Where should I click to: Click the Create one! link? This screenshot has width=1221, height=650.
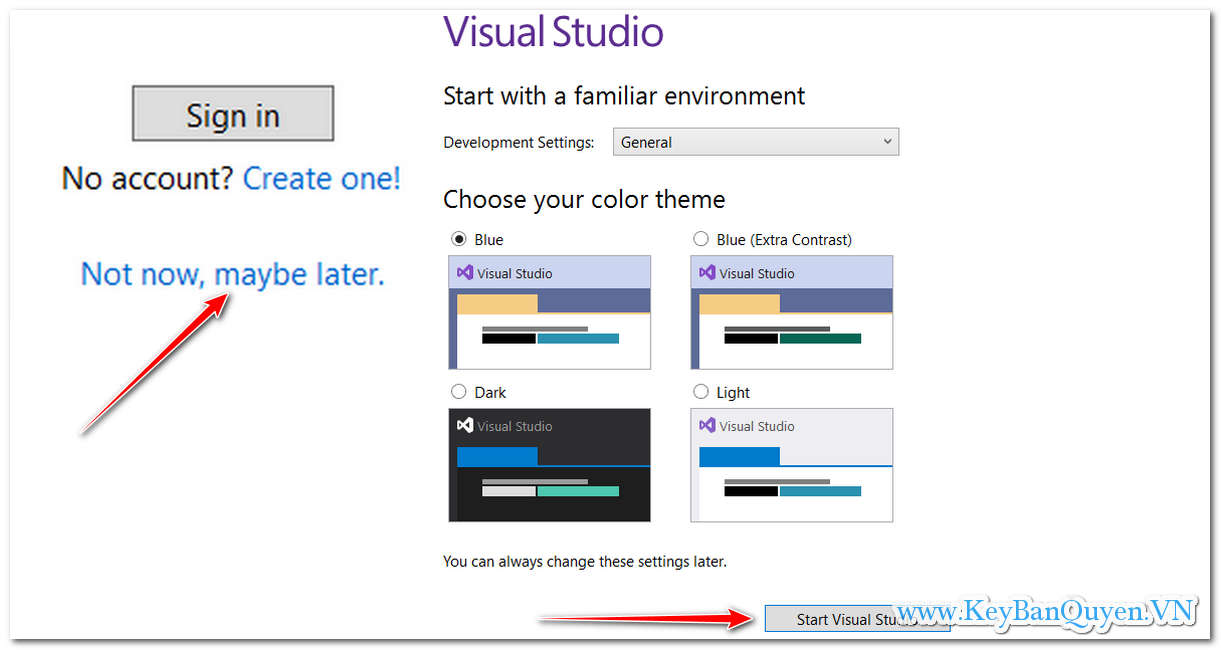click(321, 178)
